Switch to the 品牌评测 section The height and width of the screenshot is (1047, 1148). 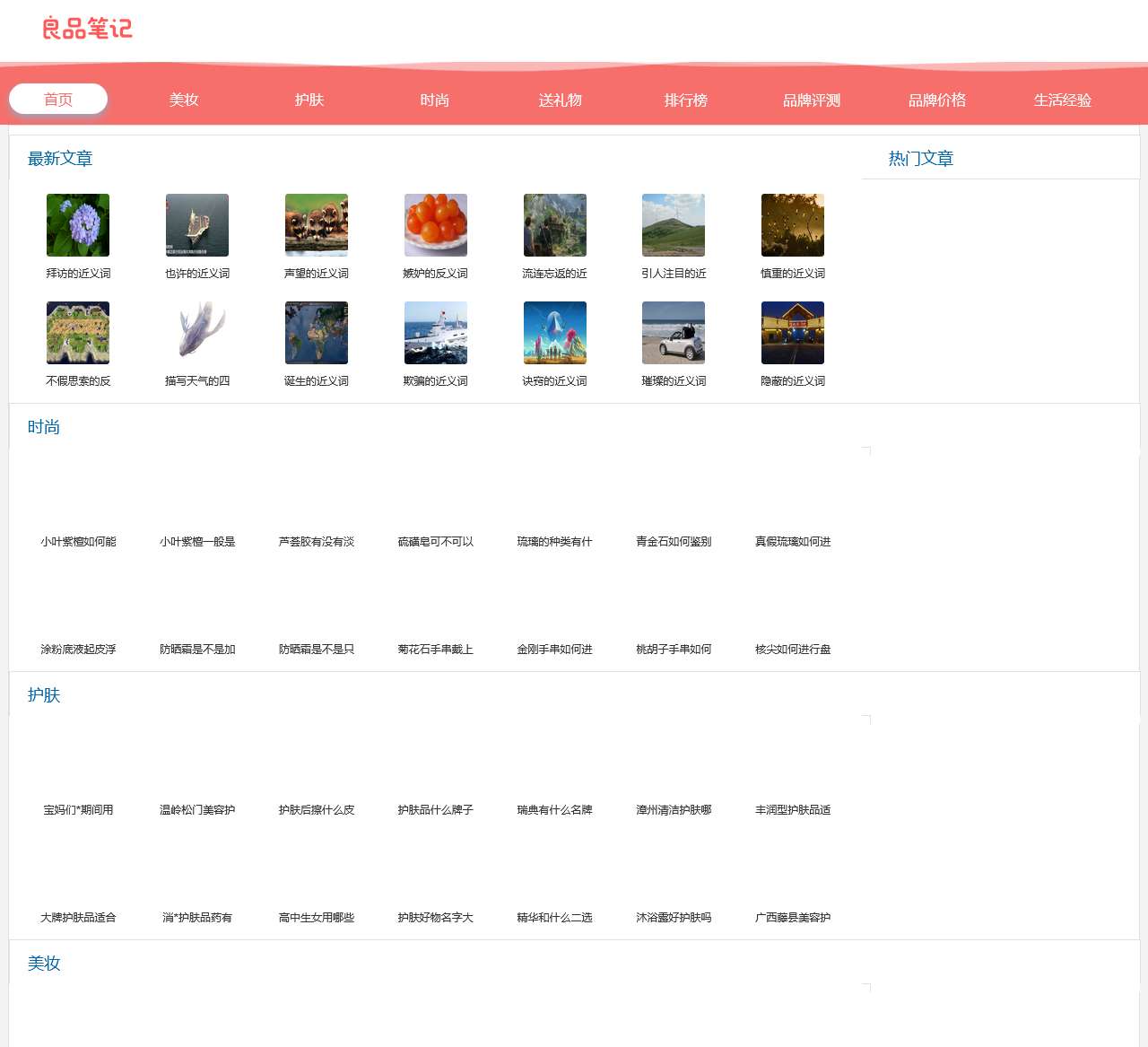coord(812,100)
